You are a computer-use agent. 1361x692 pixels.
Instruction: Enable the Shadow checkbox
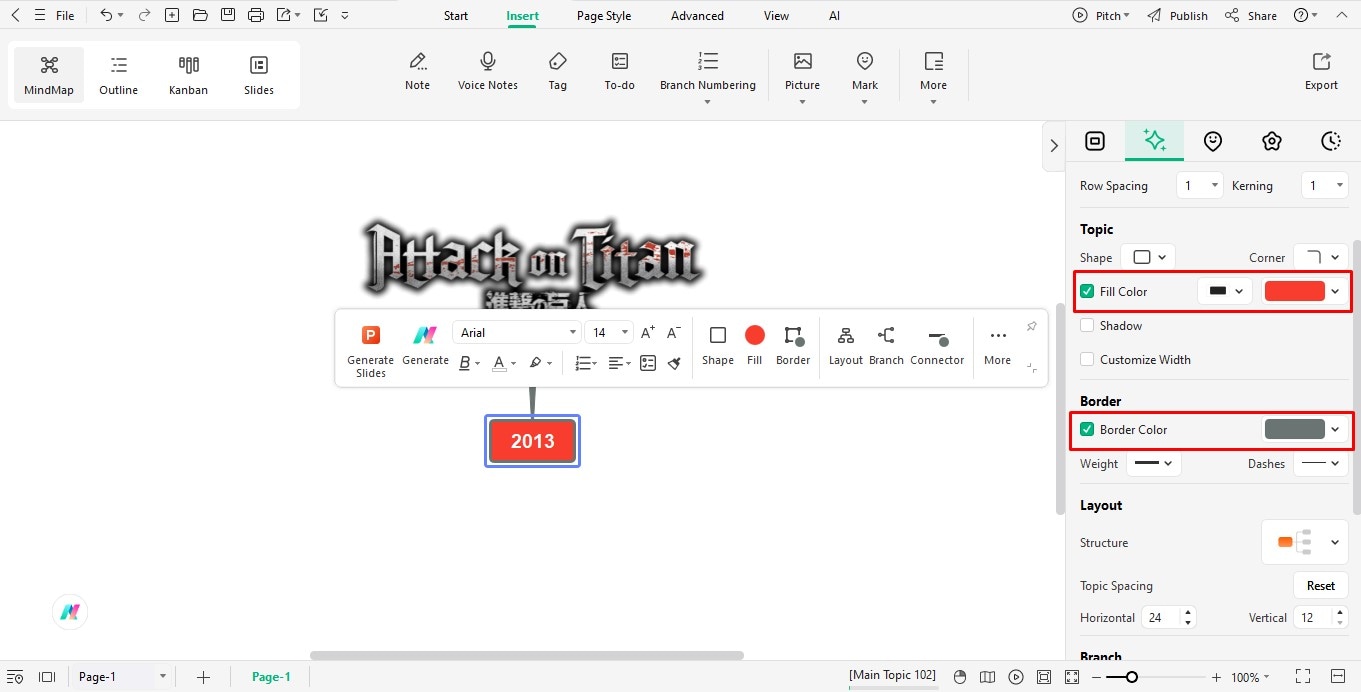pyautogui.click(x=1087, y=326)
